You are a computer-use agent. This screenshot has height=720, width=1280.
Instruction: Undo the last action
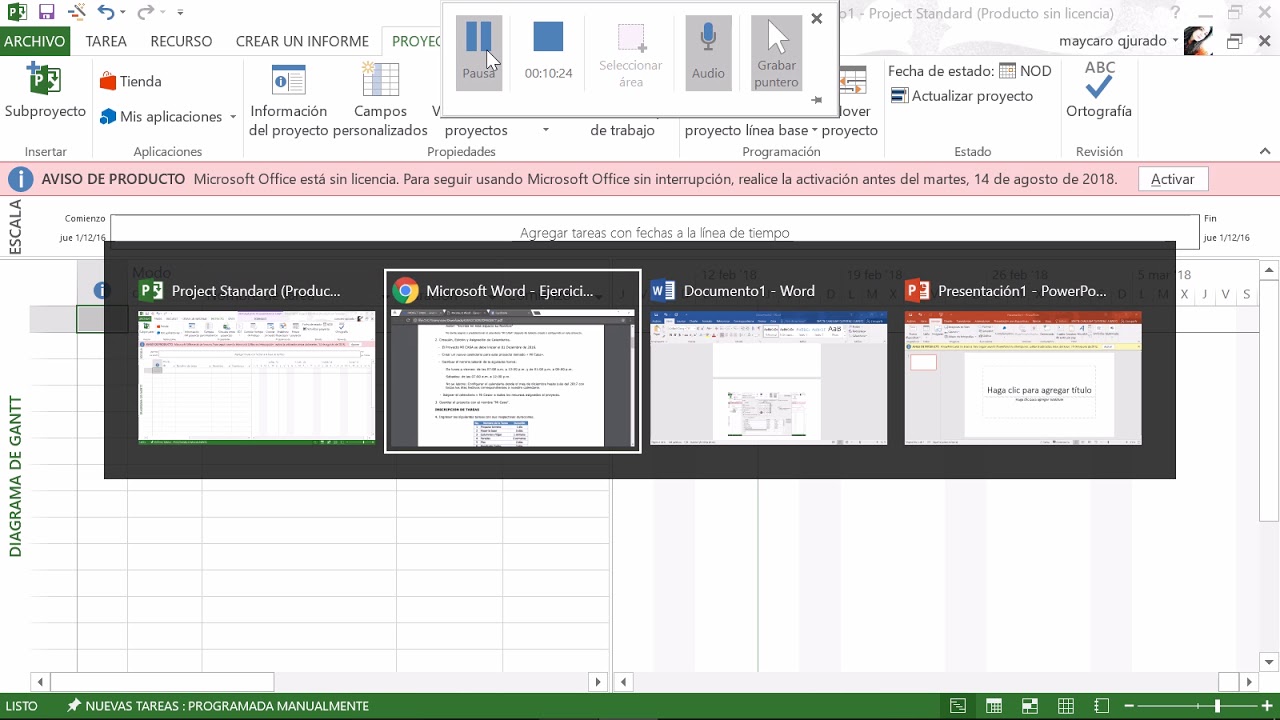[x=105, y=13]
